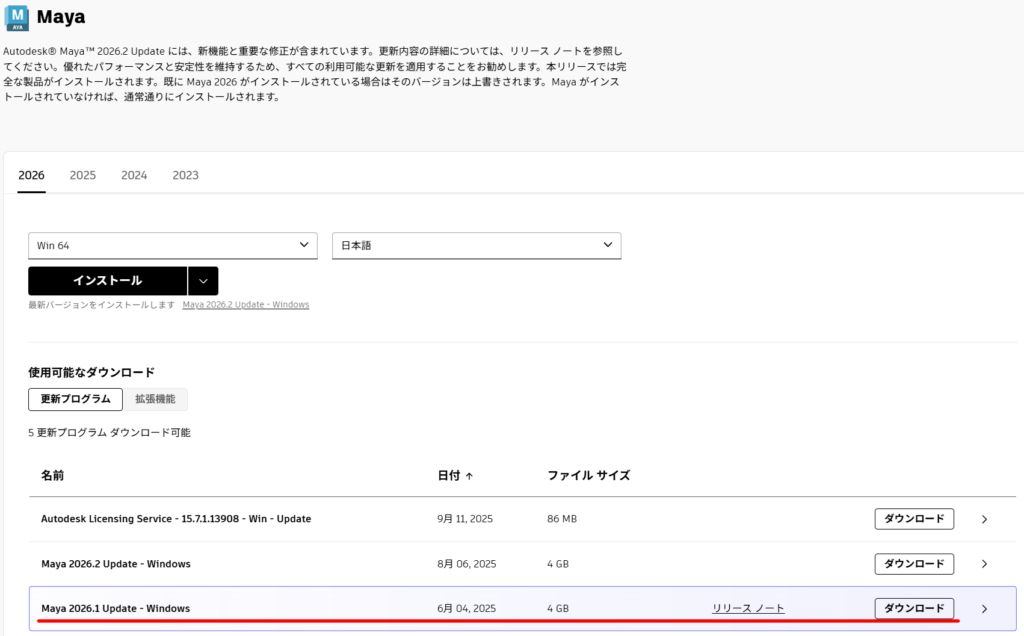Viewport: 1024px width, 636px height.
Task: Switch to the 2025 version tab
Action: click(x=83, y=175)
